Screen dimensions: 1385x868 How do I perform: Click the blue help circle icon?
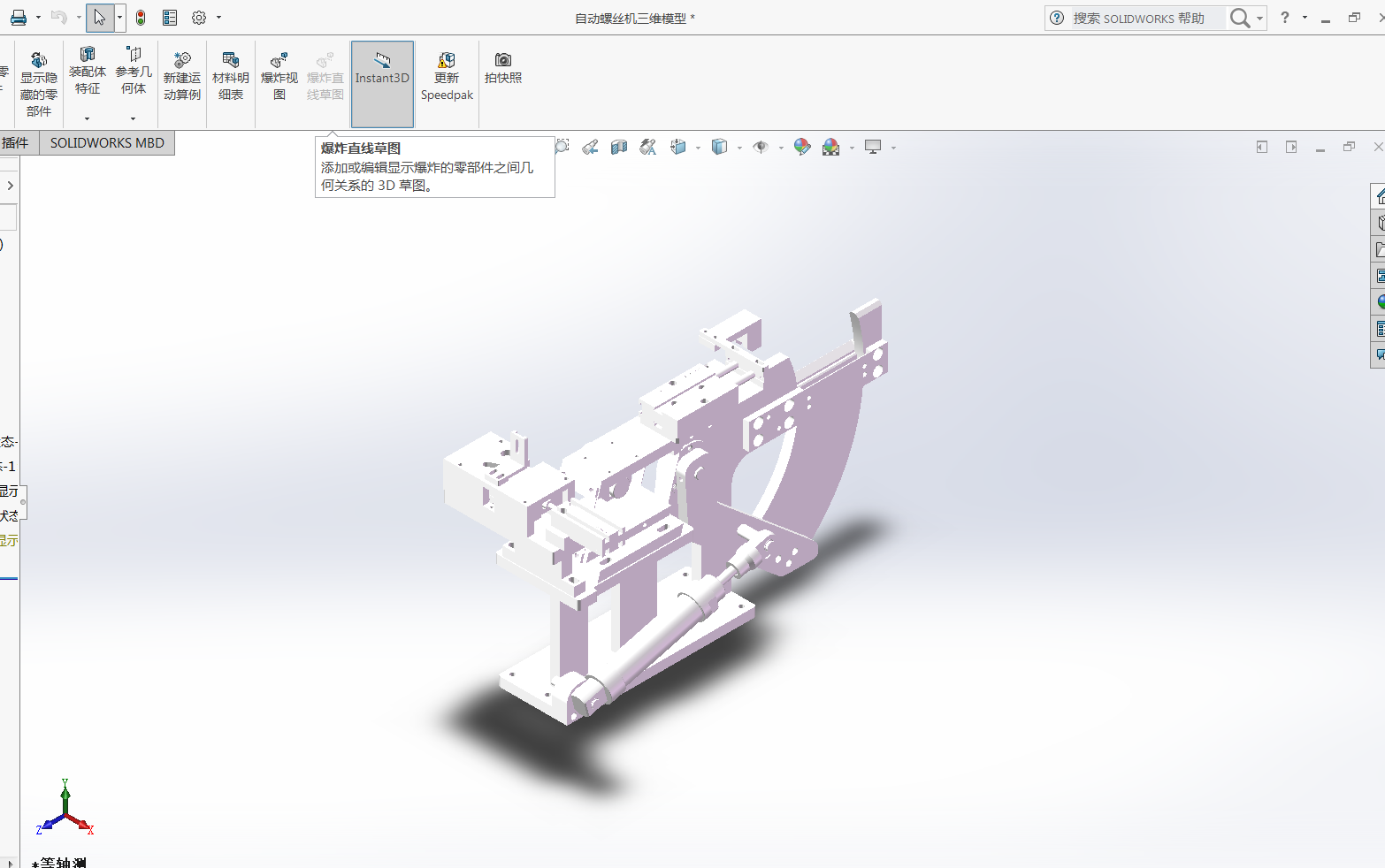coord(1057,19)
